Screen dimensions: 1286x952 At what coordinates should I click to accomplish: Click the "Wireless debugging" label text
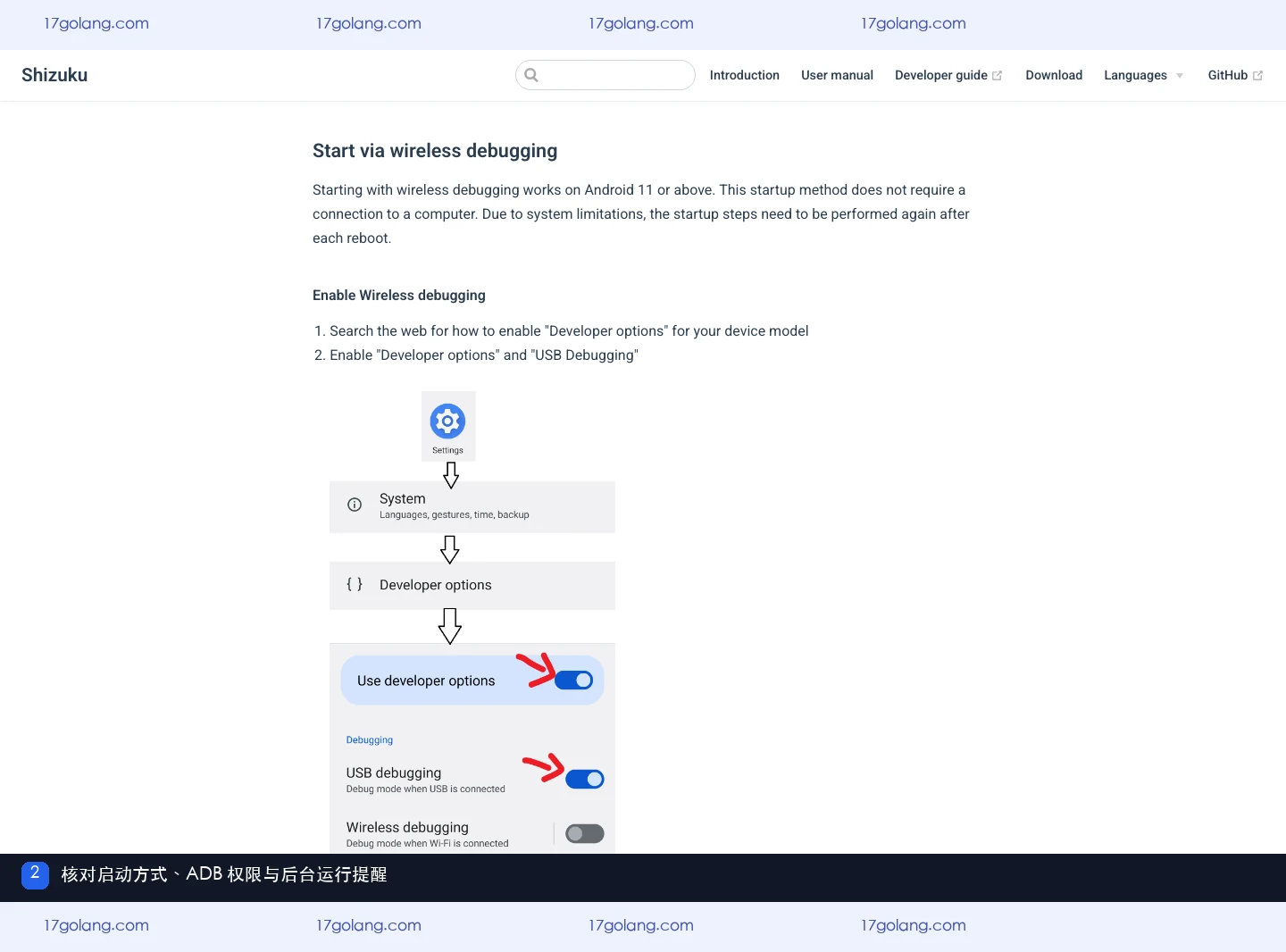407,827
